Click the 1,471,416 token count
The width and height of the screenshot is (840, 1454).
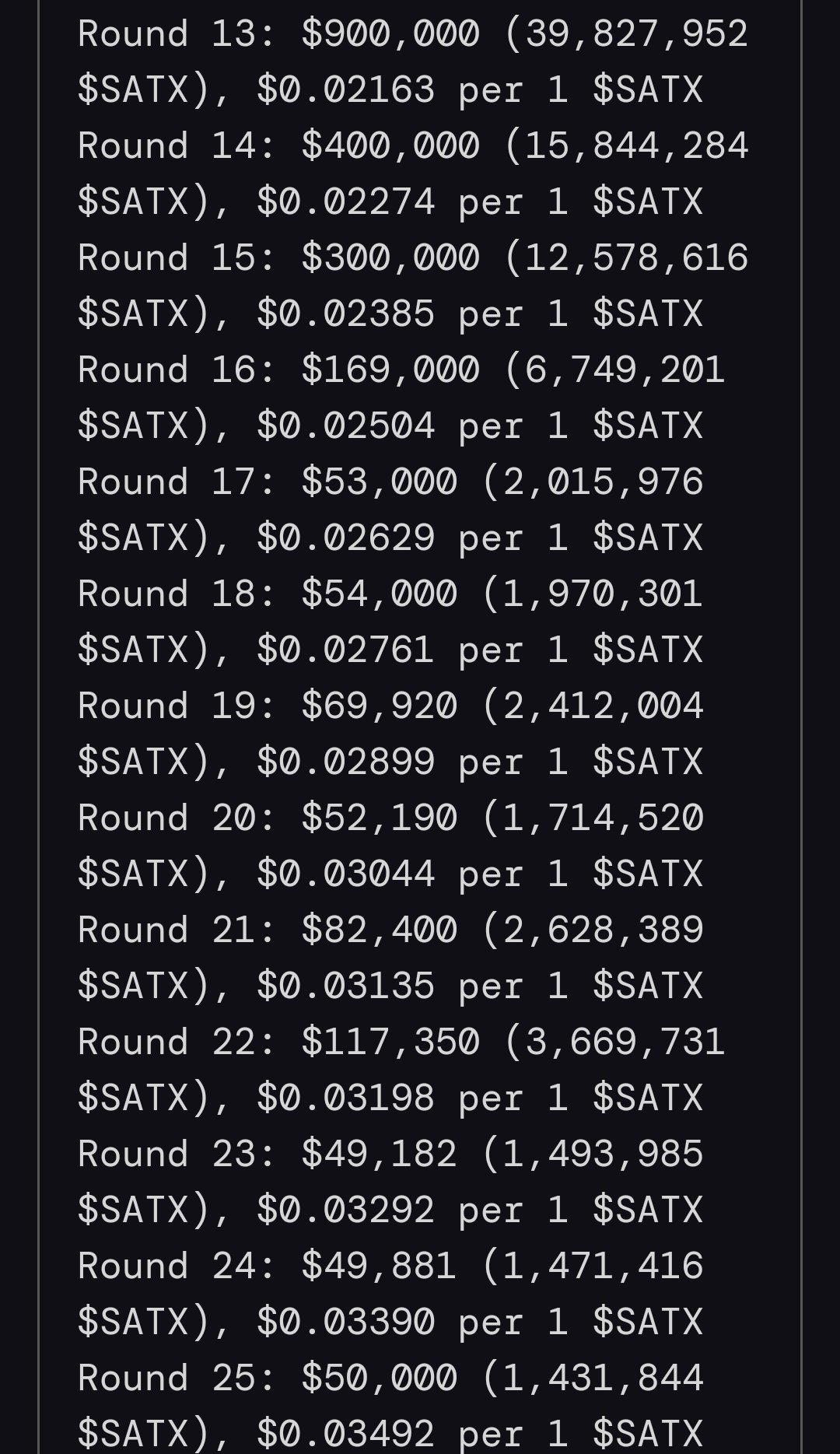[x=603, y=1267]
